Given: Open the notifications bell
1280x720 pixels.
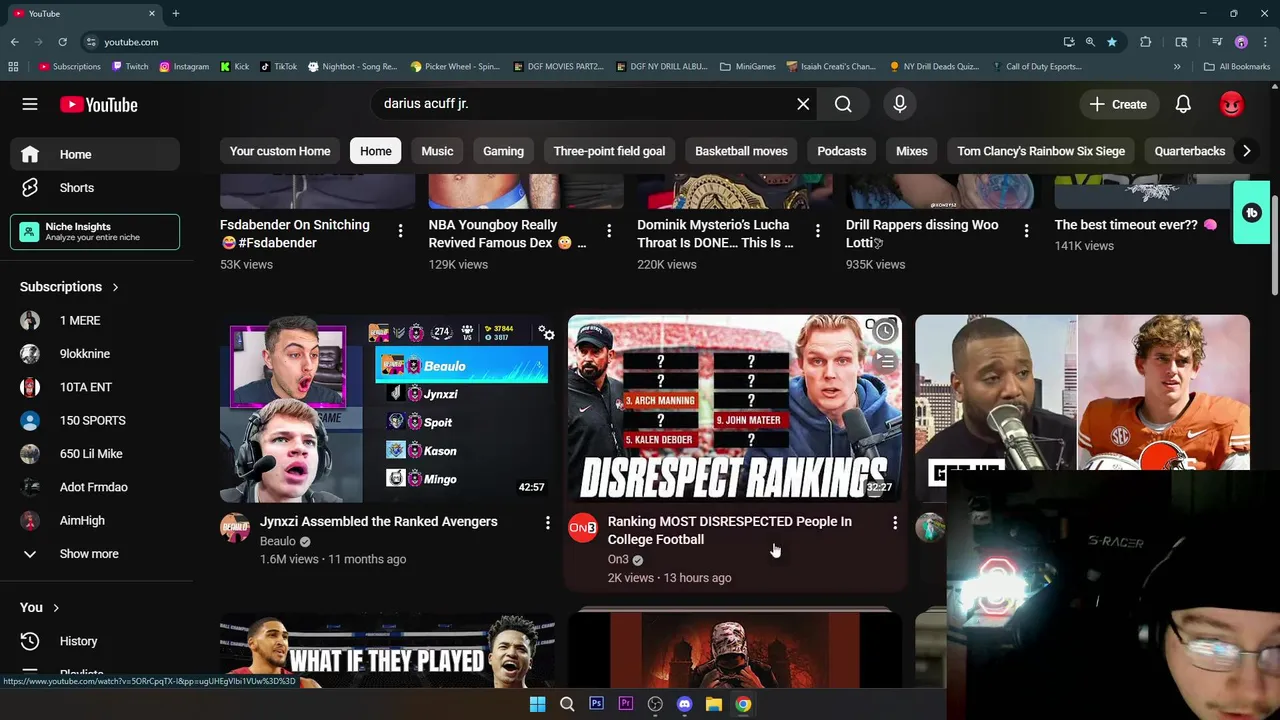Looking at the screenshot, I should click(1183, 104).
